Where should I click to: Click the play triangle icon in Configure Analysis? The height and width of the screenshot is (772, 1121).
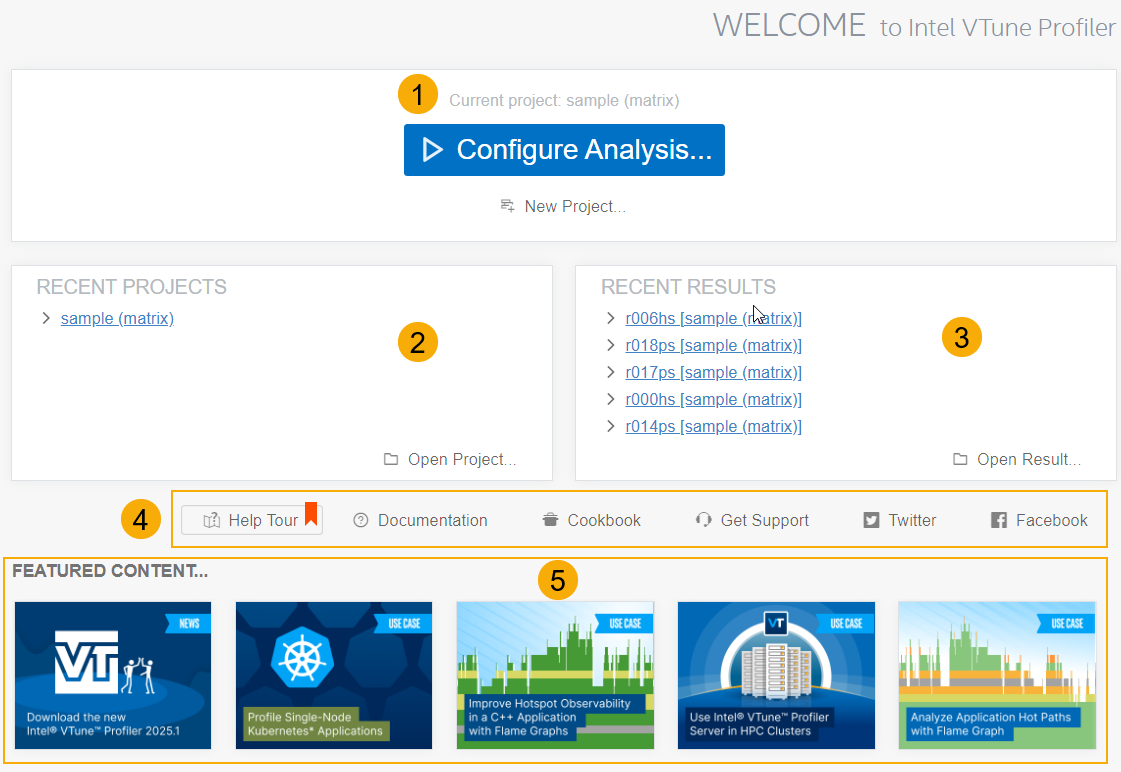point(432,150)
